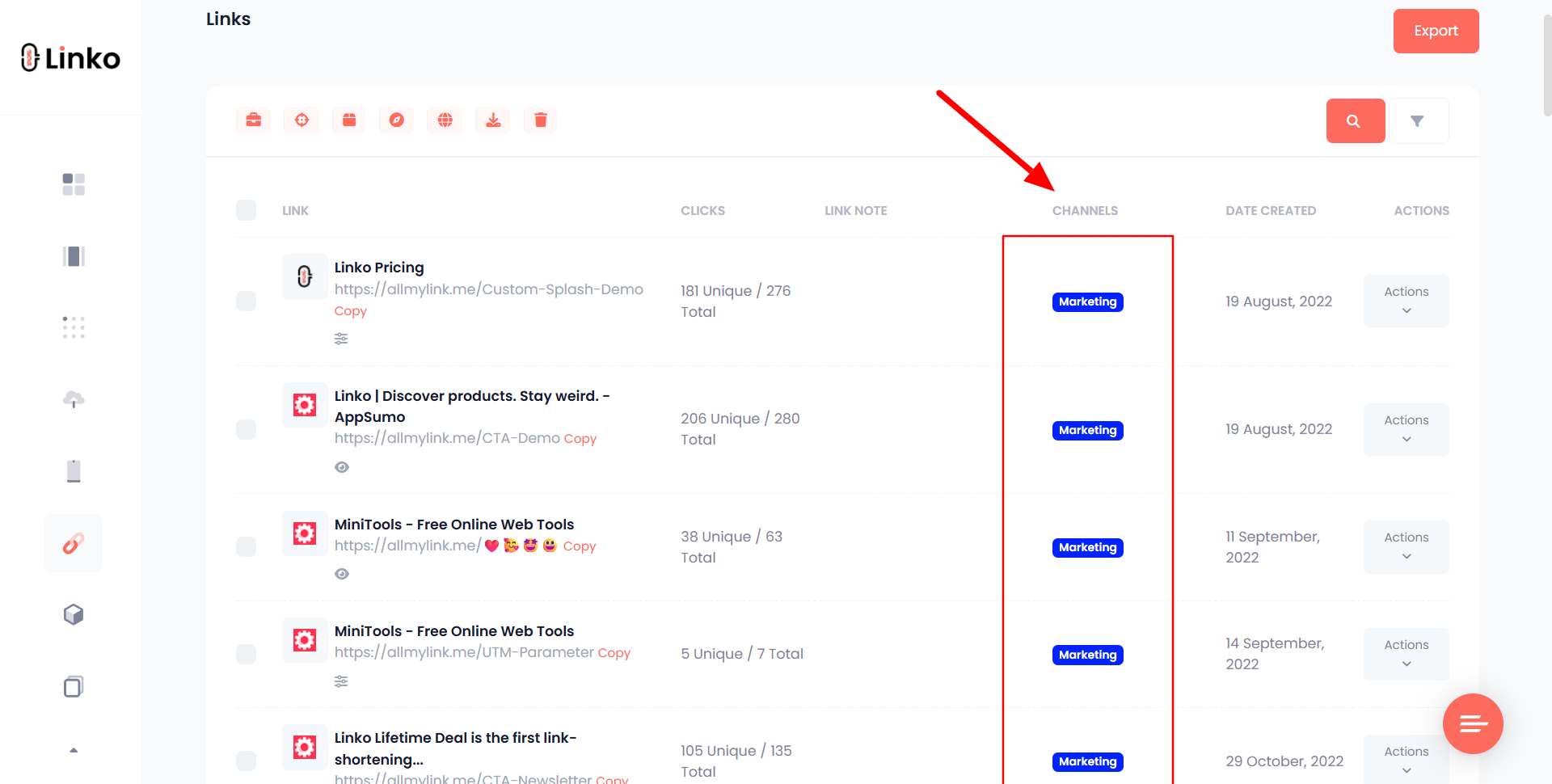Click the '181 Unique / 276 Total' clicks cell
This screenshot has height=784, width=1552.
(736, 301)
